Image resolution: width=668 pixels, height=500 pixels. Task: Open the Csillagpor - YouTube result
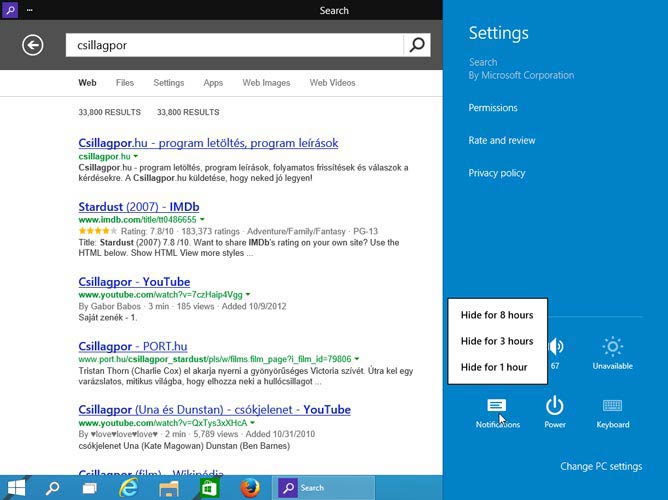point(134,282)
